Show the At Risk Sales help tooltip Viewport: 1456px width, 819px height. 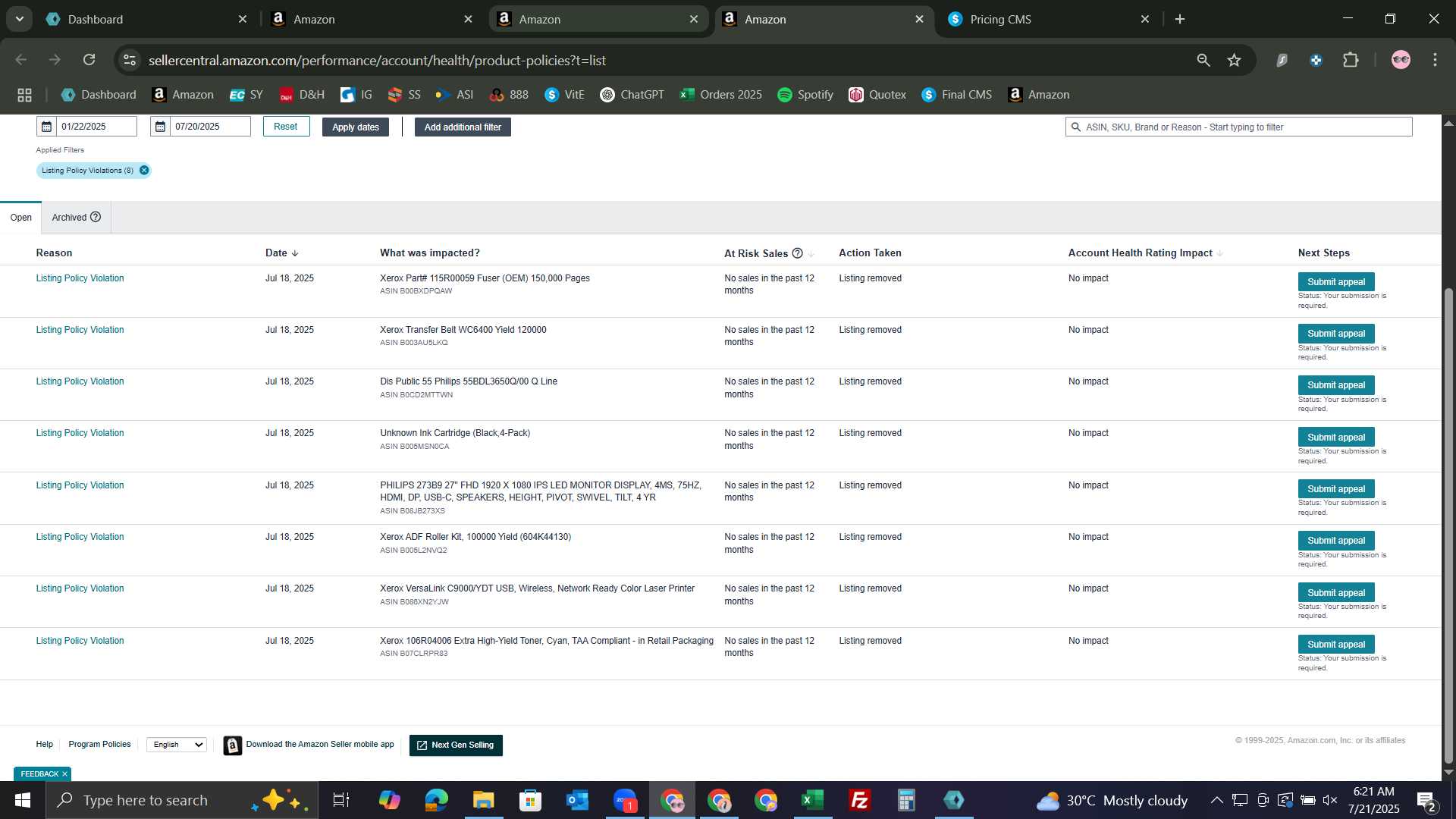(797, 253)
